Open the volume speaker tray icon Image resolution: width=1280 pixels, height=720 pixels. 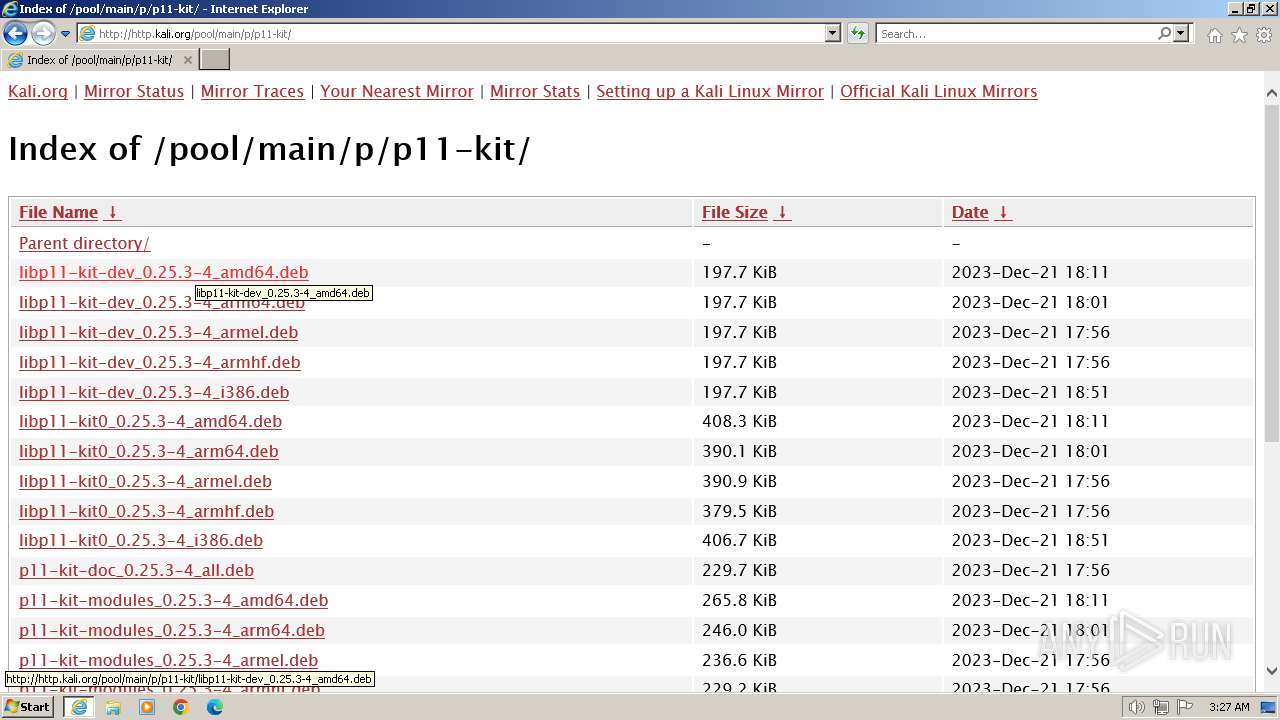pyautogui.click(x=1137, y=707)
